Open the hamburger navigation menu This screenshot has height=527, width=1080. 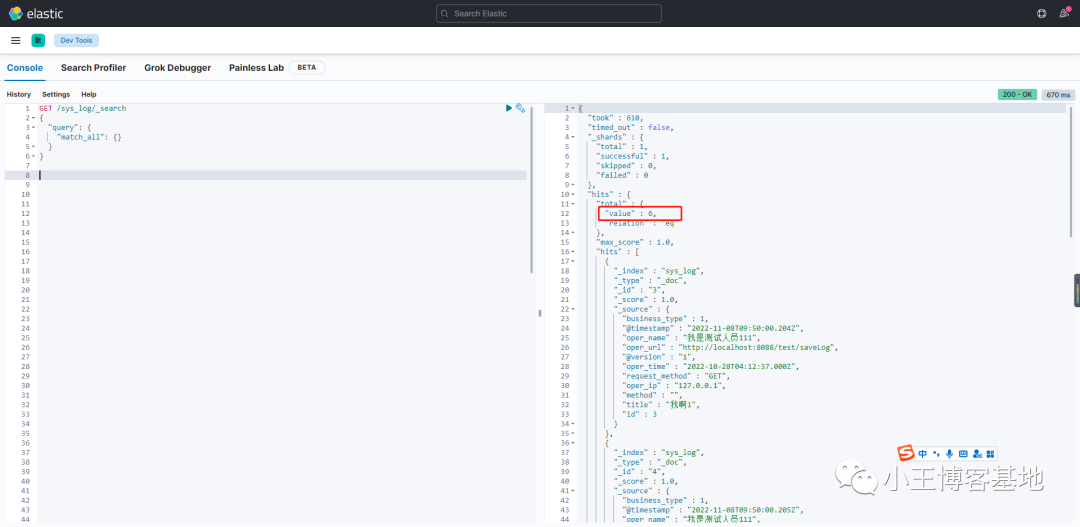tap(15, 41)
